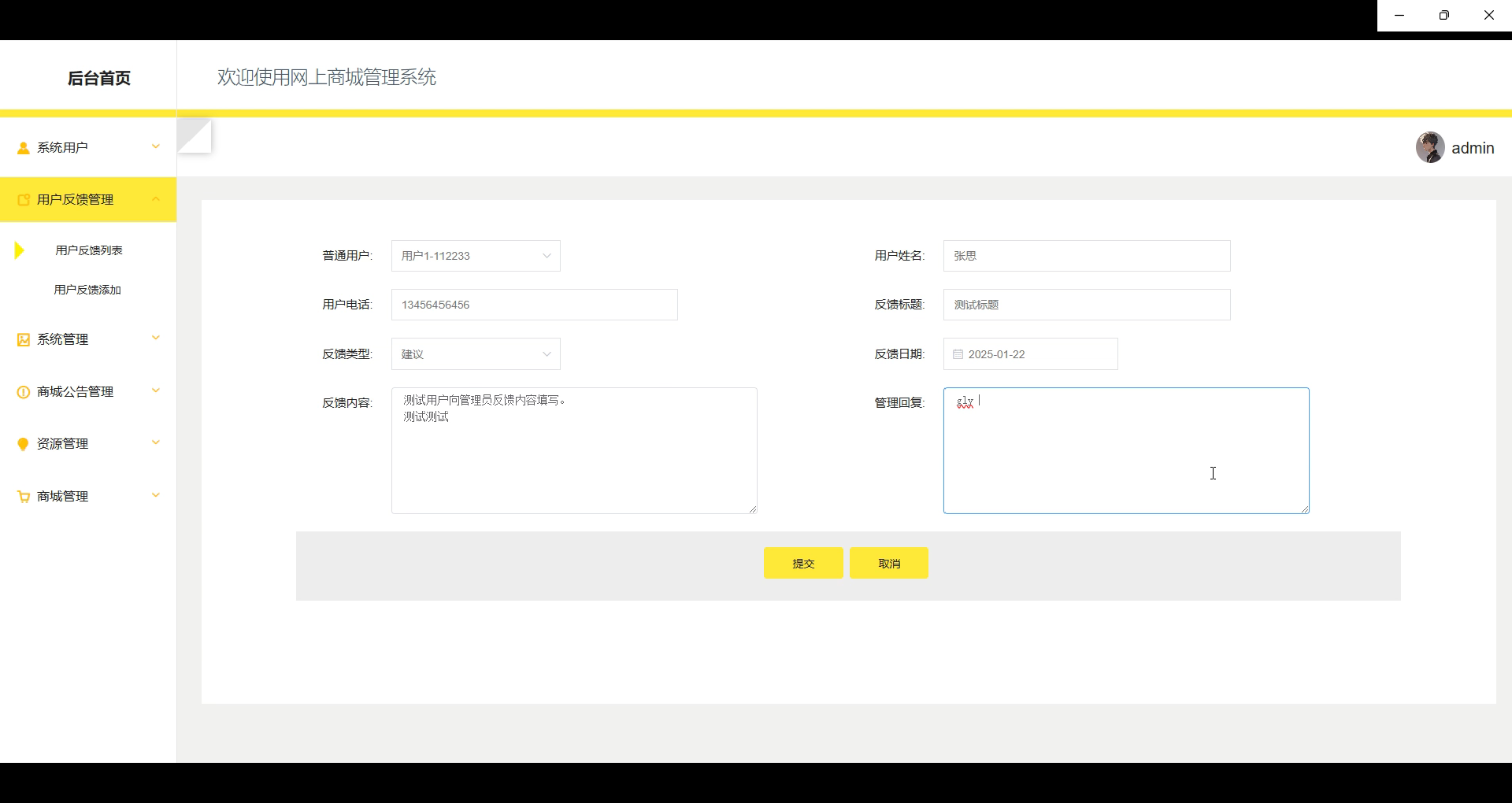Screen dimensions: 1512x803
Task: Expand the 系统管理 chevron
Action: pyautogui.click(x=156, y=338)
